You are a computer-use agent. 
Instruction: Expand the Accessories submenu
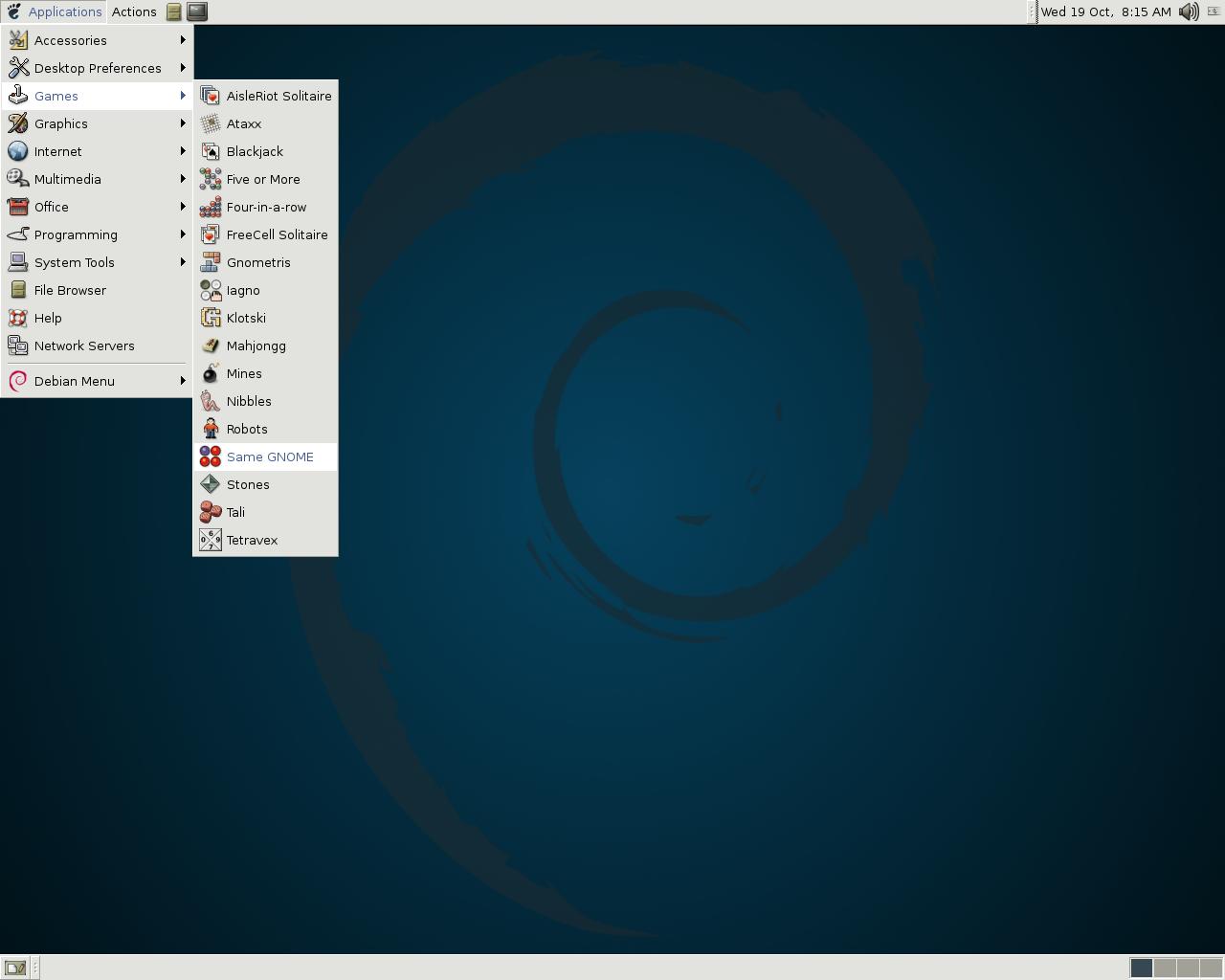pyautogui.click(x=97, y=40)
